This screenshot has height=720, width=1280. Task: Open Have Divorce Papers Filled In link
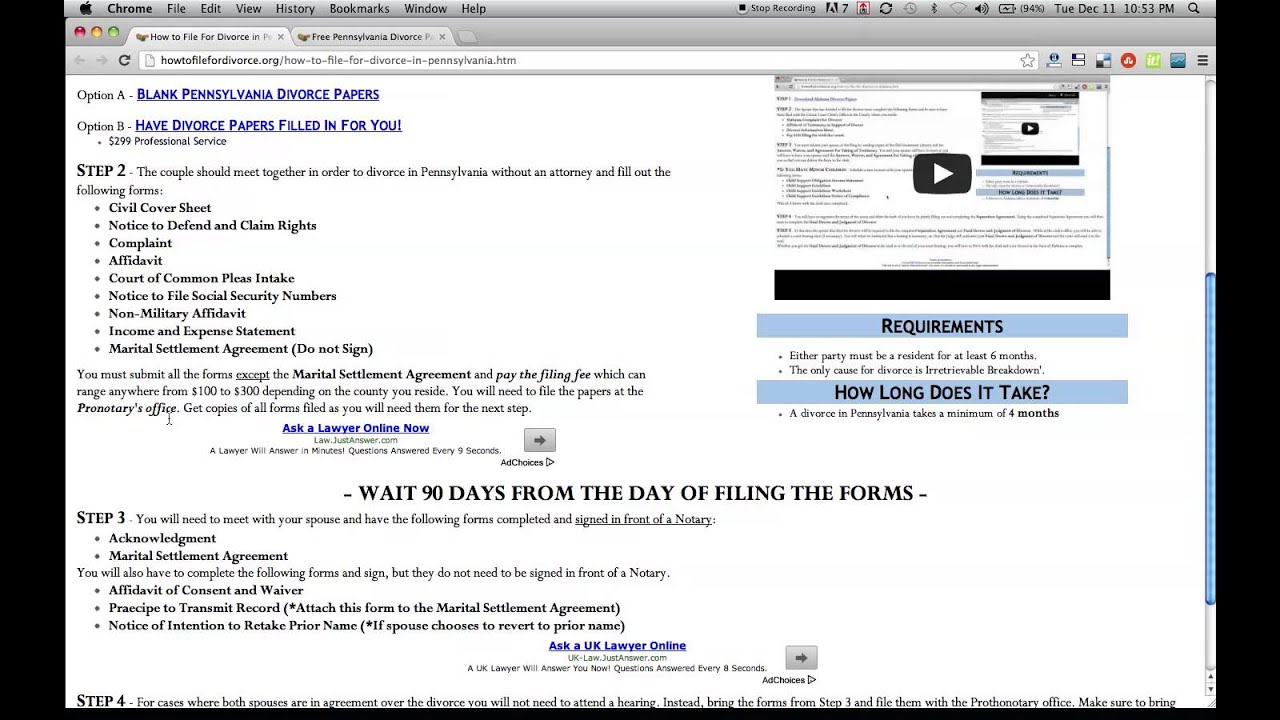click(268, 125)
